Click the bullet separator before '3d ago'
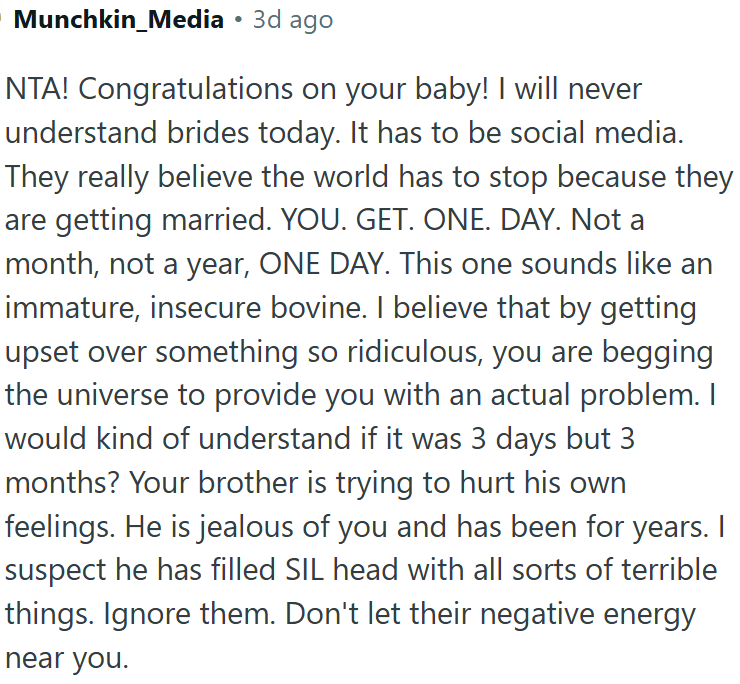This screenshot has width=740, height=684. [x=238, y=20]
